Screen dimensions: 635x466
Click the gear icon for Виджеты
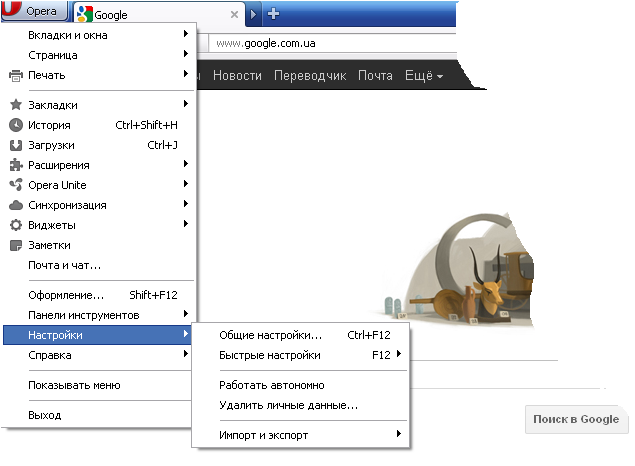tap(16, 225)
